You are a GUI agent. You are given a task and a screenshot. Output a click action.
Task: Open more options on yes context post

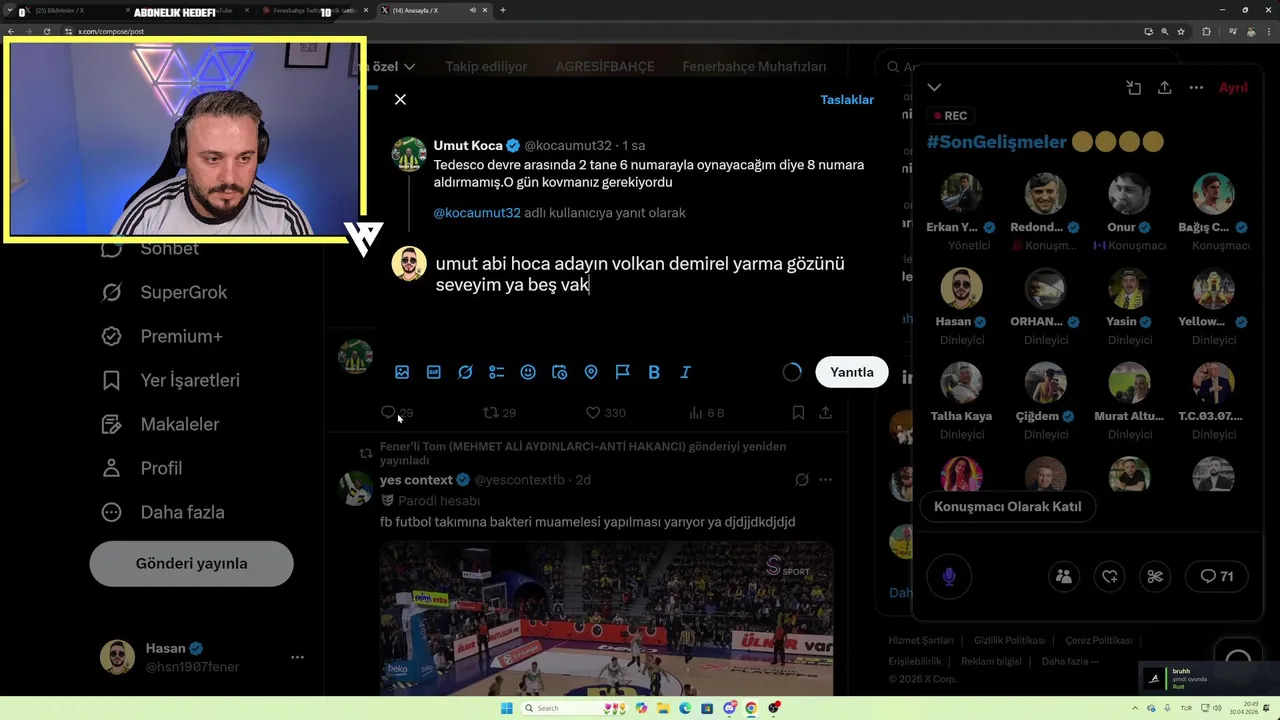825,480
